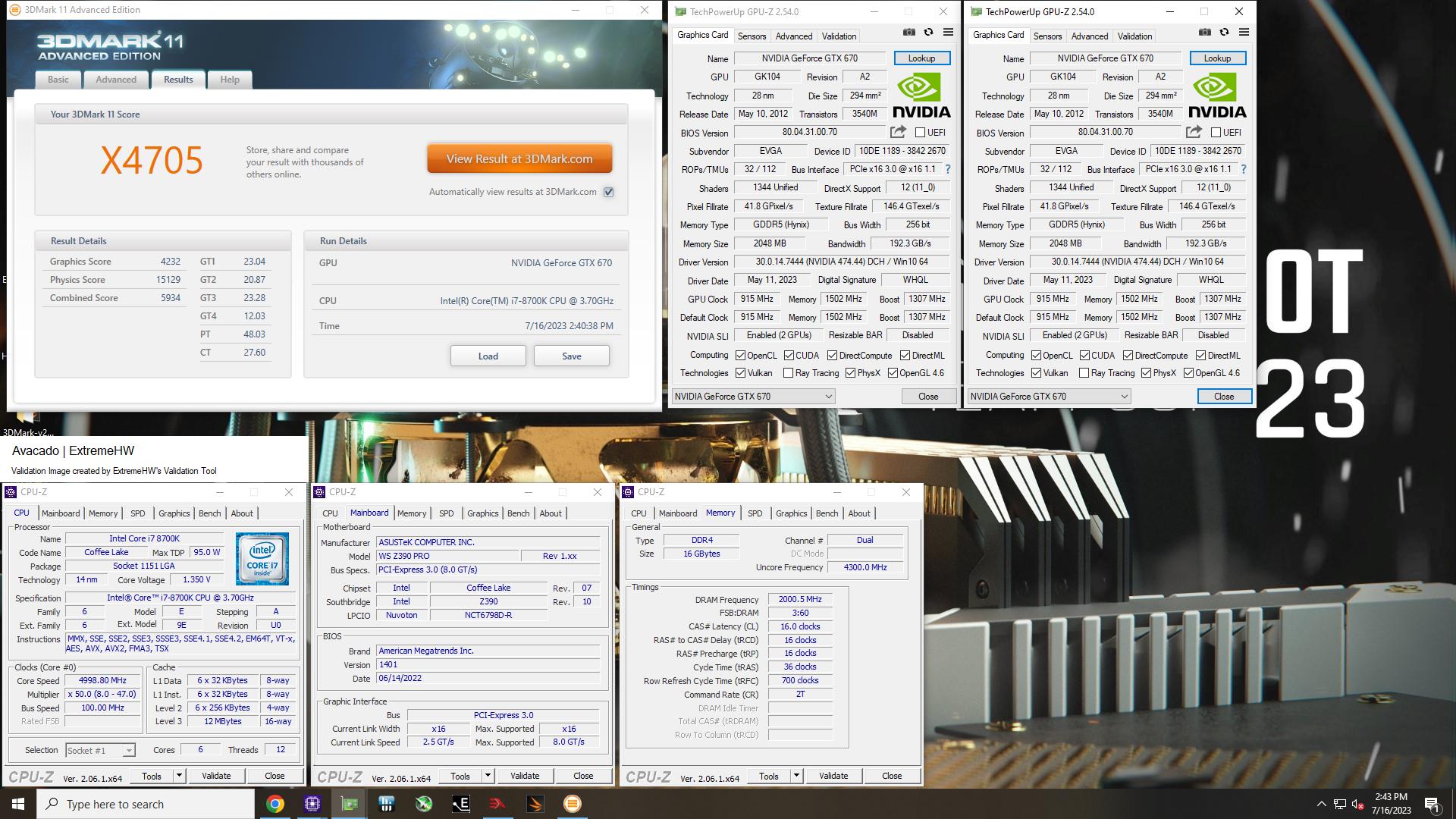Click BIOS share/export icon in right GPU-Z

pyautogui.click(x=1194, y=132)
